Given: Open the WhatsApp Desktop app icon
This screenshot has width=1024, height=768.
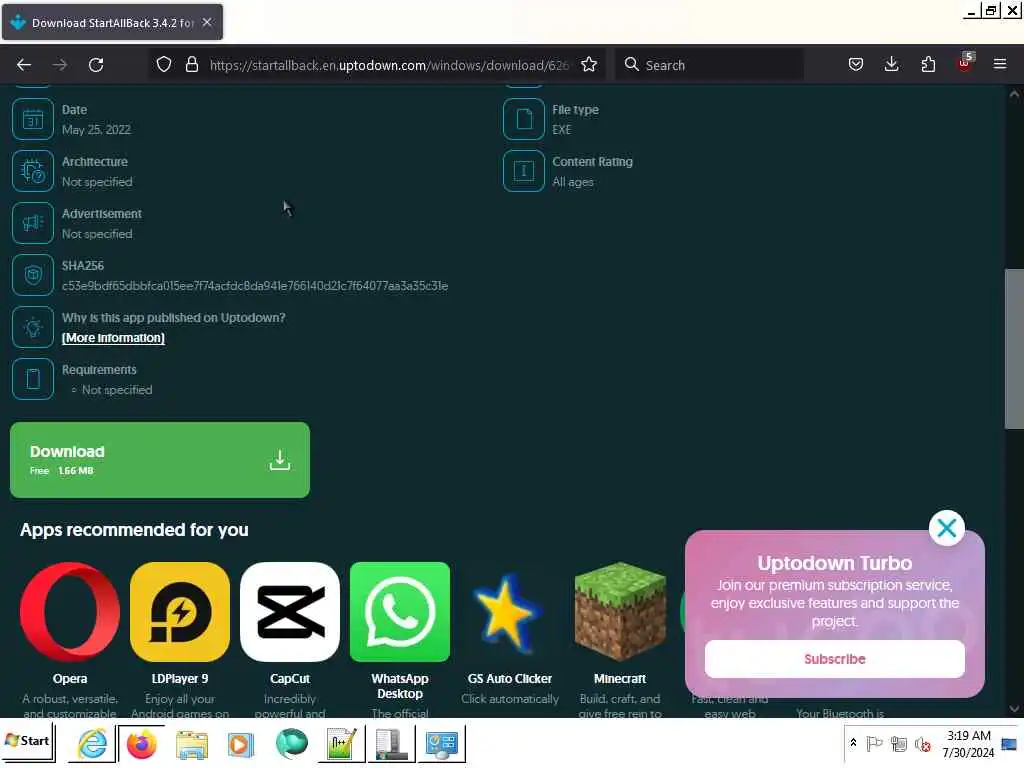Looking at the screenshot, I should pos(400,612).
